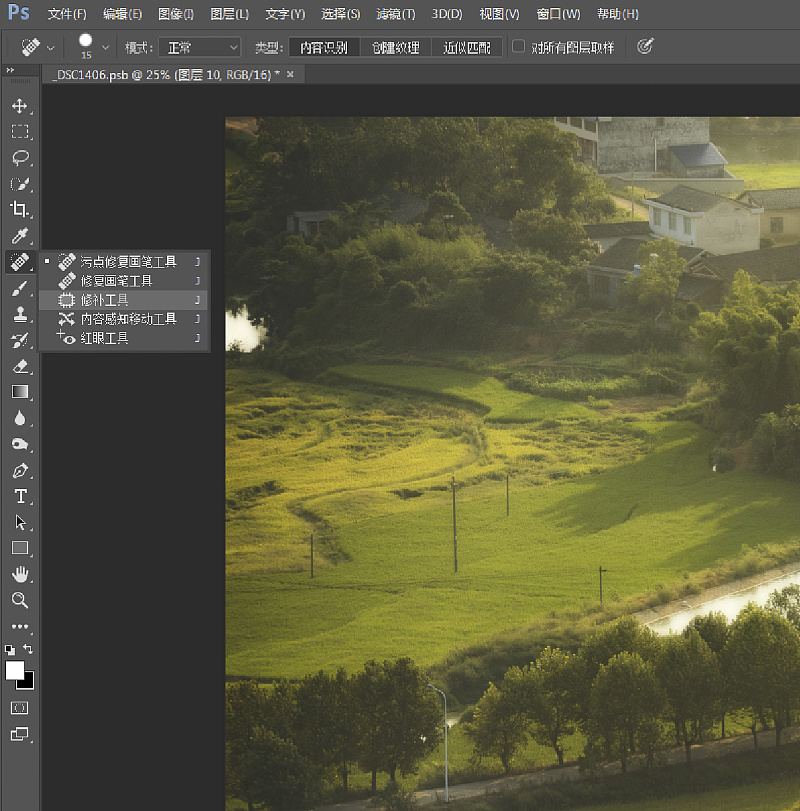Screen dimensions: 800x811
Task: Choose Content-Aware Move tool from flyout
Action: [124, 319]
